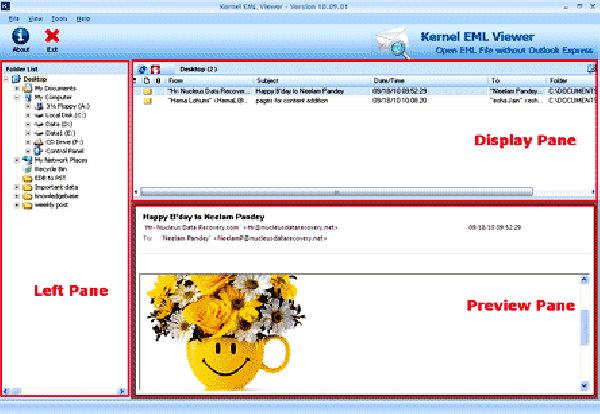Click the Recycle Bin icon

click(x=28, y=169)
